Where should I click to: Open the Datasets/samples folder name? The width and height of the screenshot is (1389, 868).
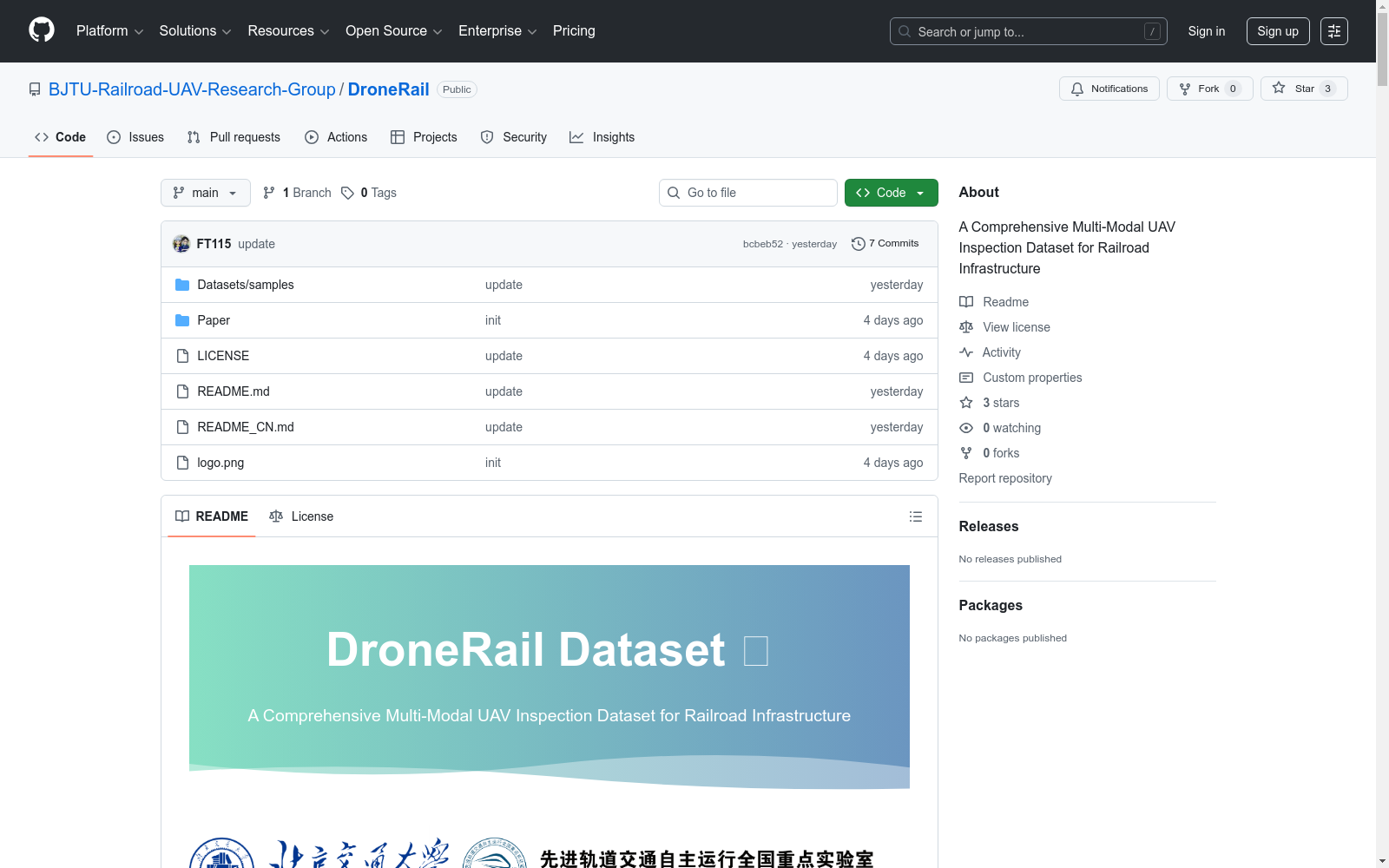coord(246,285)
